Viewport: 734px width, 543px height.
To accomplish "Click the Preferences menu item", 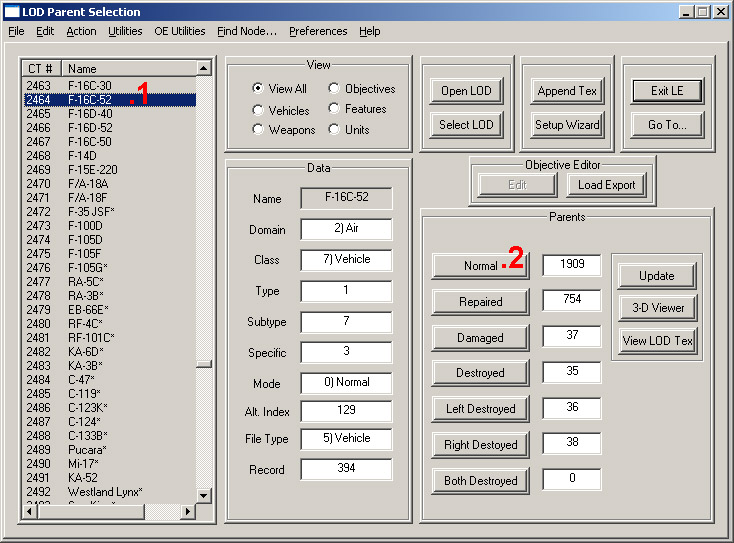I will tap(318, 31).
